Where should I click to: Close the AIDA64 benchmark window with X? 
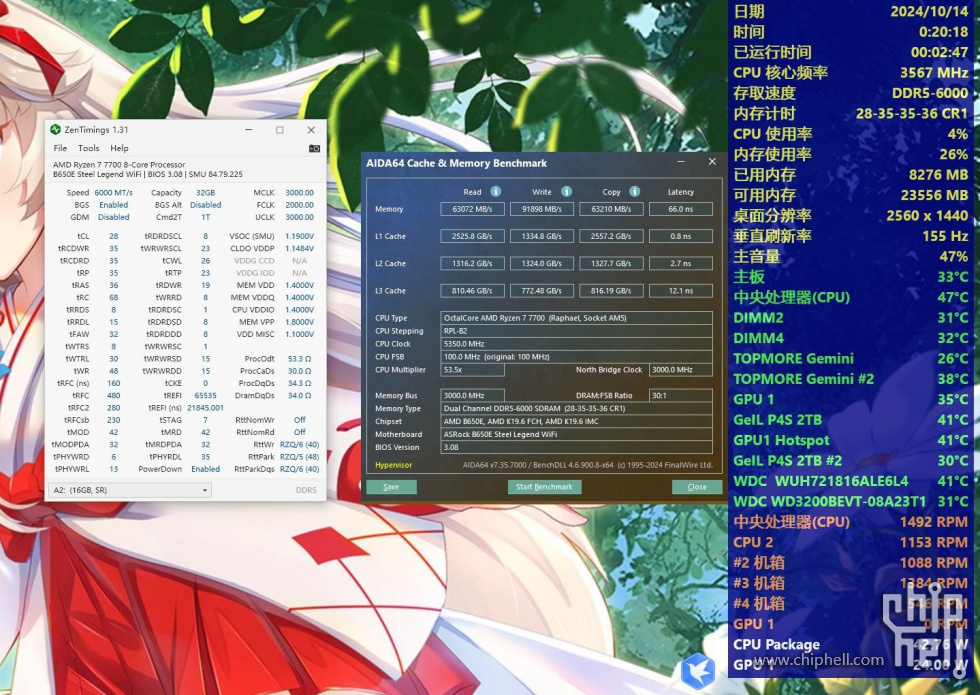click(x=712, y=162)
